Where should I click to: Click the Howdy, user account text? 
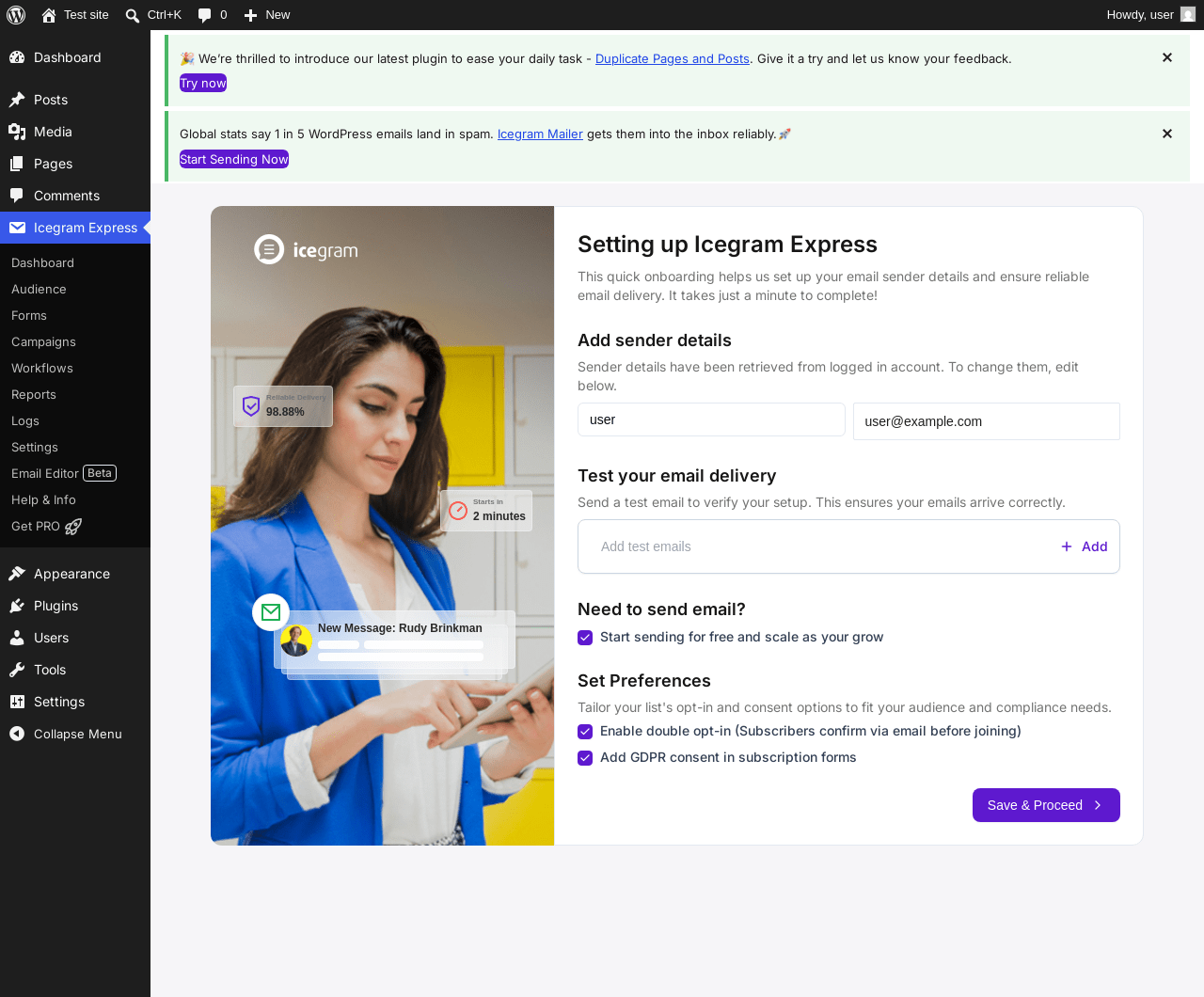[1140, 15]
